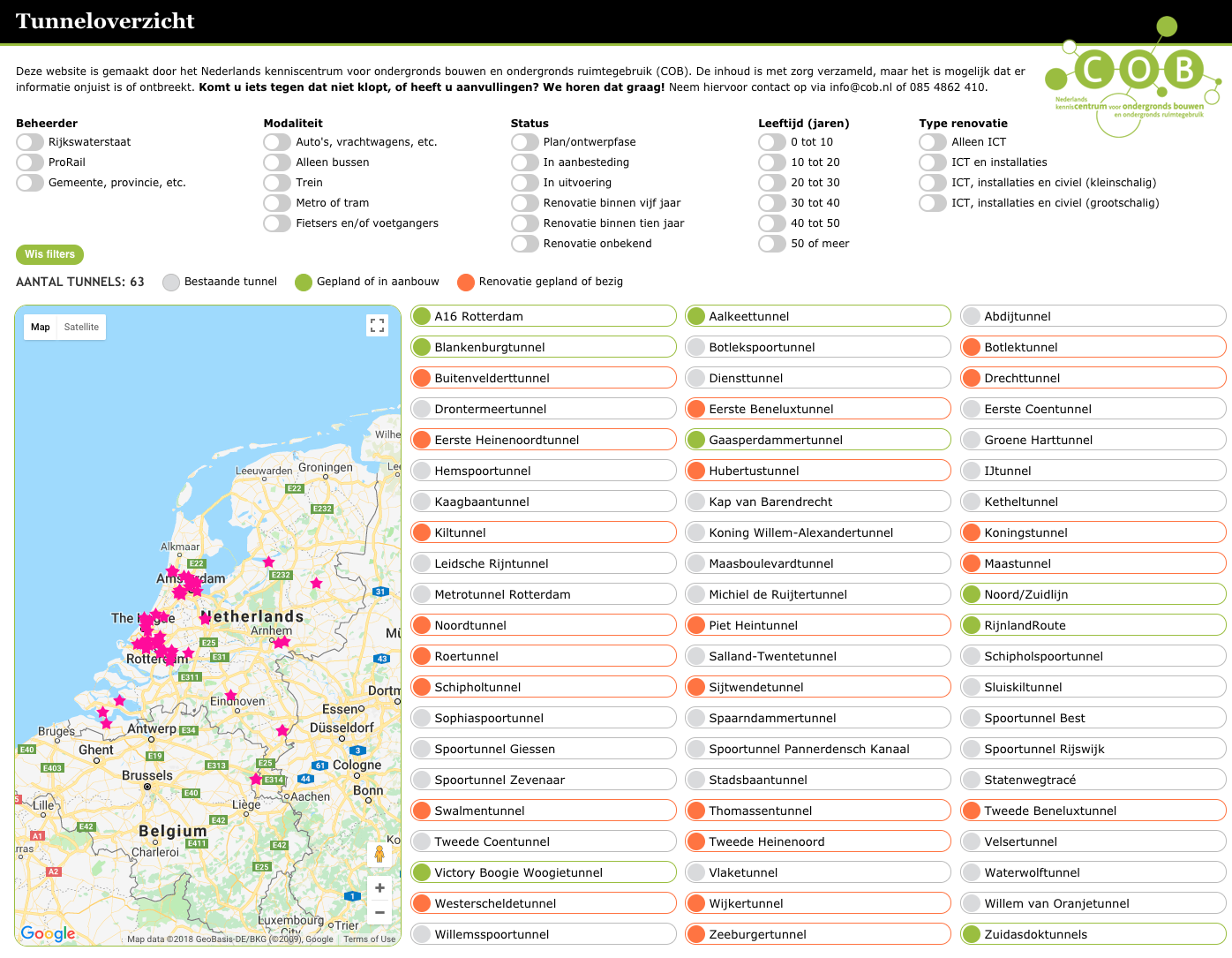Image resolution: width=1232 pixels, height=958 pixels.
Task: Click the Google logo on map
Action: click(48, 933)
